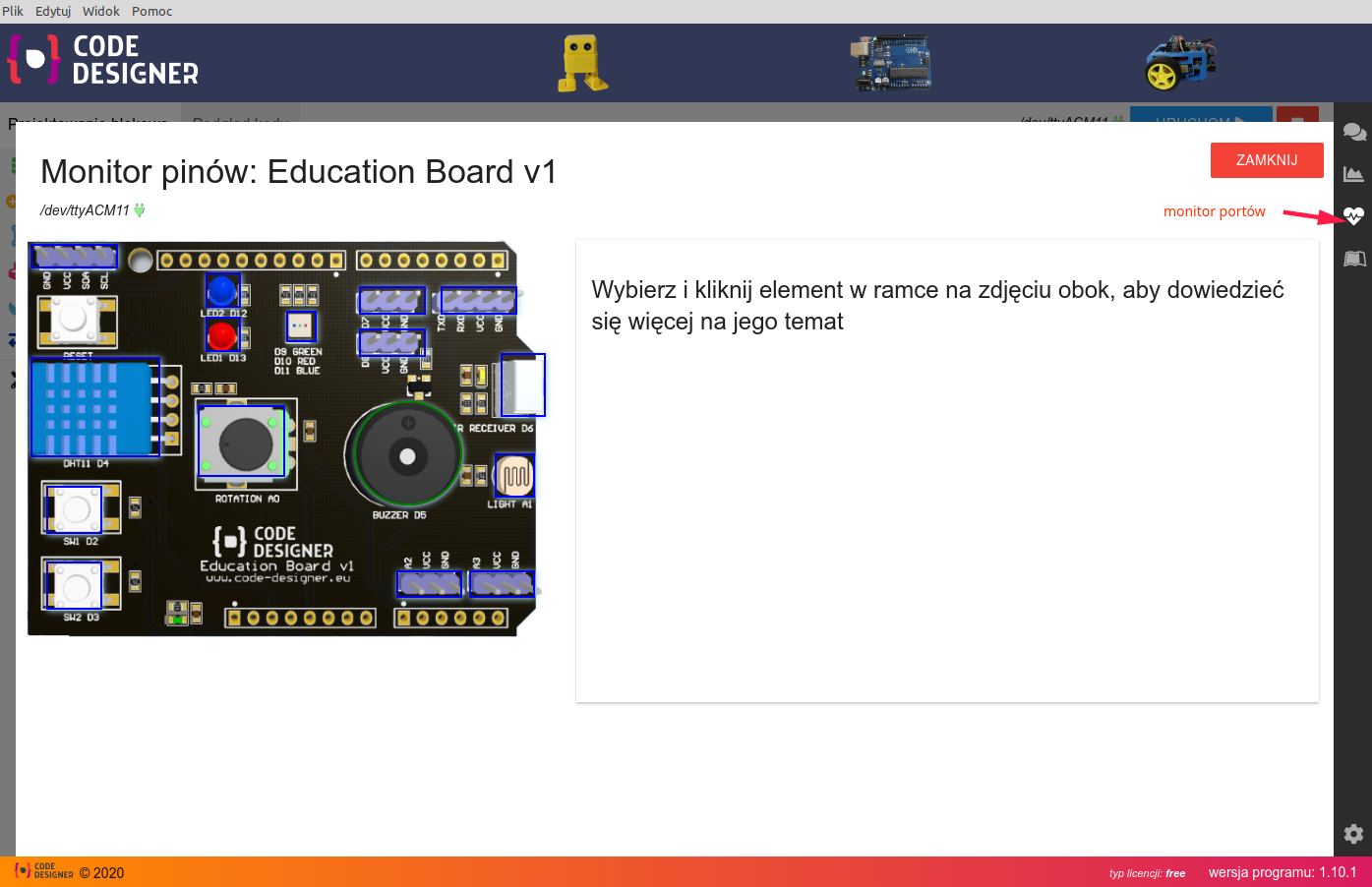The image size is (1372, 887).
Task: Click the light sensor A1 component
Action: click(514, 476)
